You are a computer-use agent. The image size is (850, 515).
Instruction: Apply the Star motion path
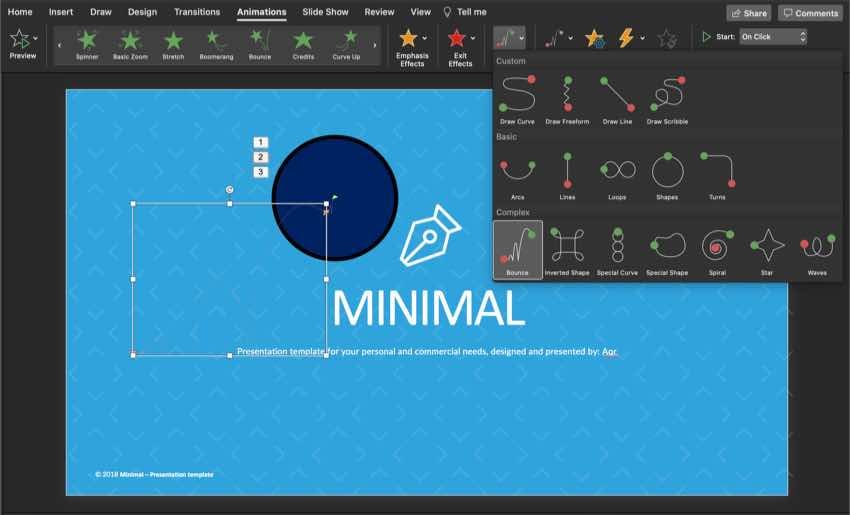click(x=767, y=248)
